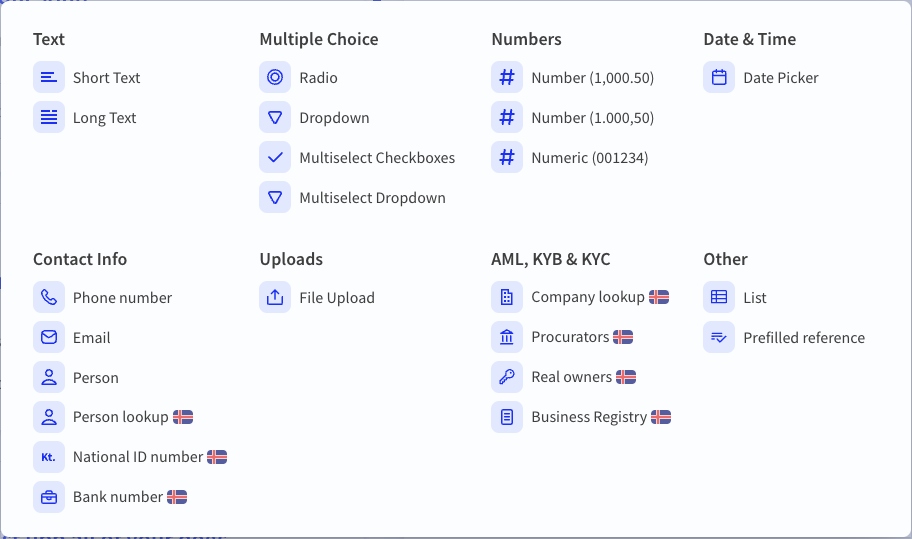This screenshot has width=912, height=539.
Task: Choose the Person lookup field
Action: [x=120, y=417]
